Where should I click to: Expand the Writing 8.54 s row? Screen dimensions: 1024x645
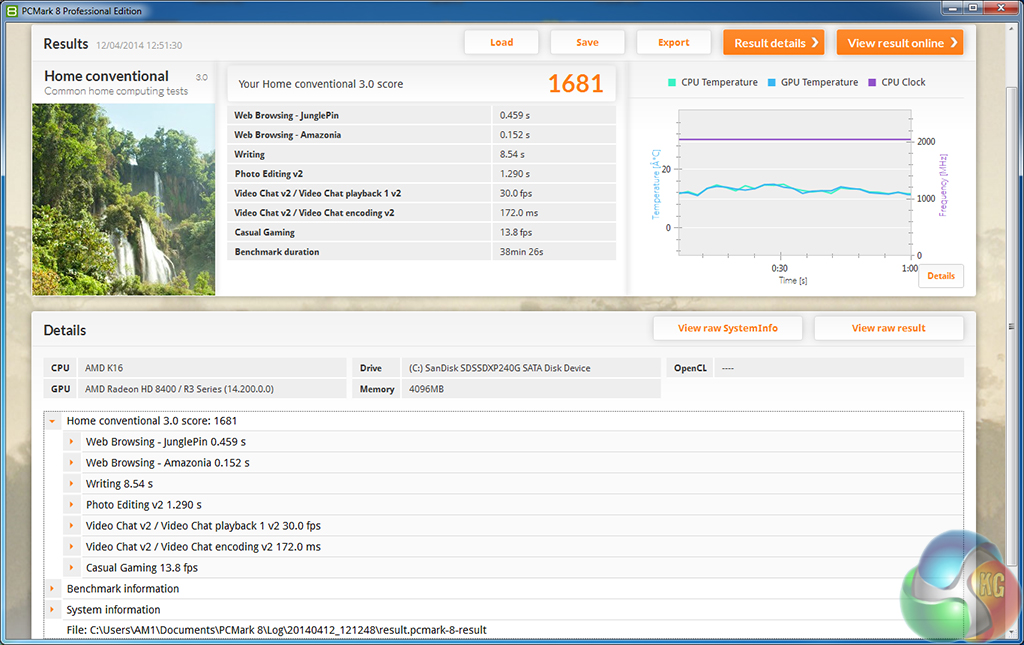[x=72, y=484]
